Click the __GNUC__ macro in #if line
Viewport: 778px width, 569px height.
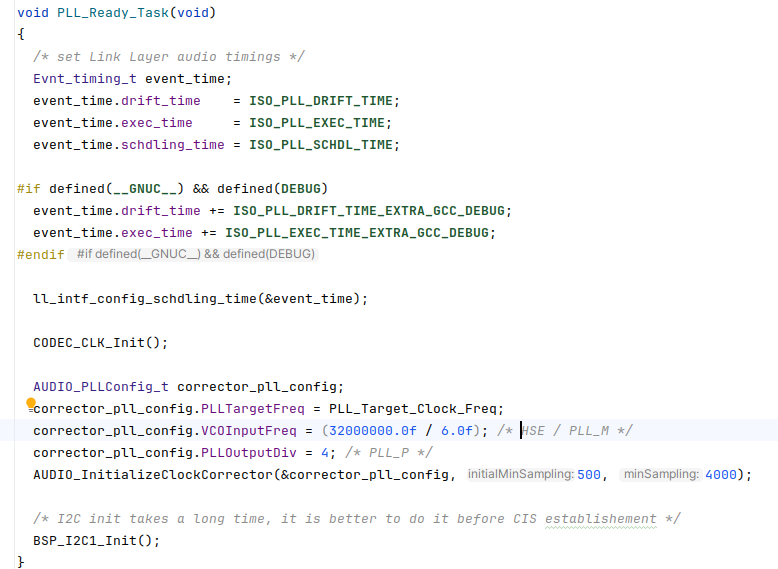point(144,189)
